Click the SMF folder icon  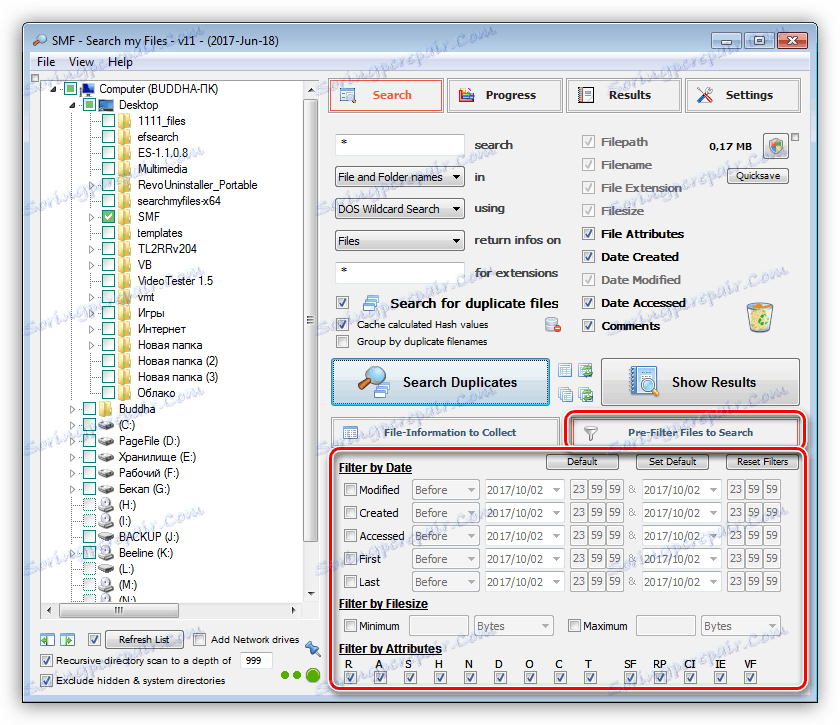pyautogui.click(x=125, y=217)
